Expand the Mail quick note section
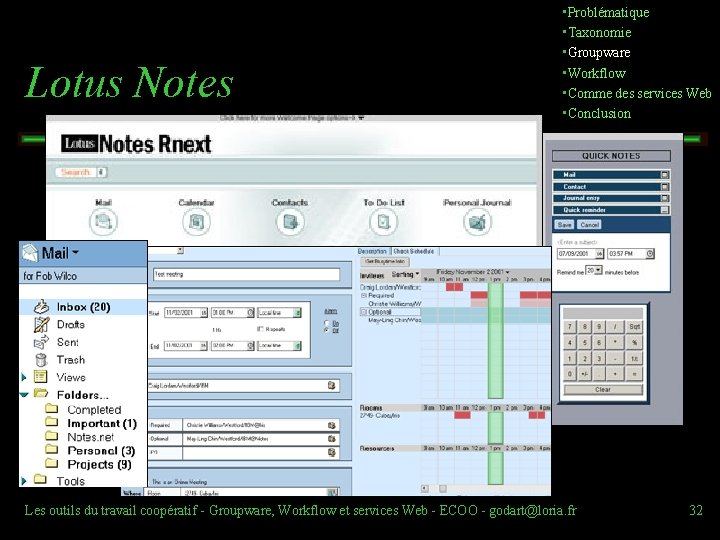 click(x=664, y=175)
